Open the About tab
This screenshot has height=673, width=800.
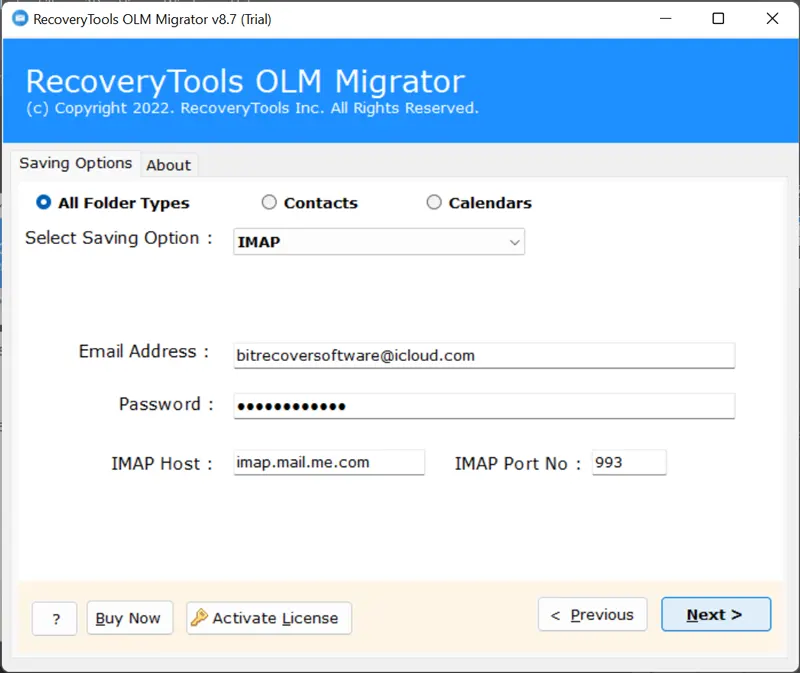[x=168, y=165]
